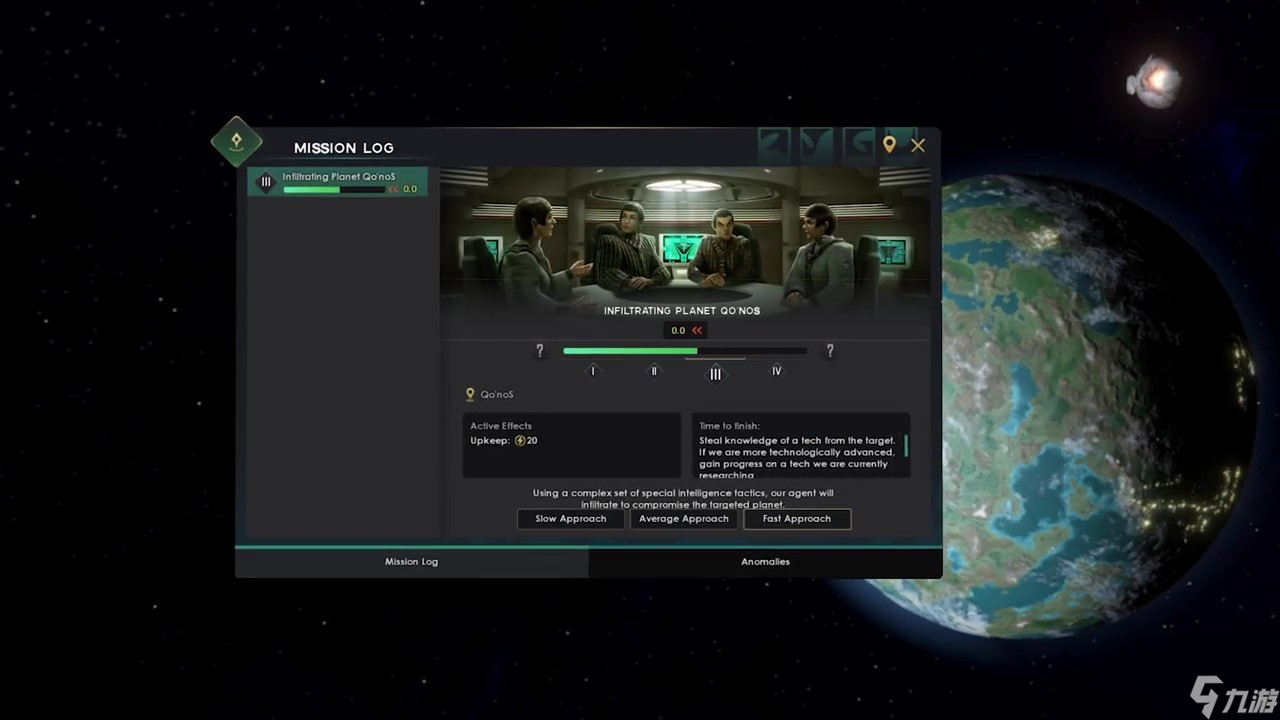
Task: Click the third faded header tab icon
Action: [859, 145]
